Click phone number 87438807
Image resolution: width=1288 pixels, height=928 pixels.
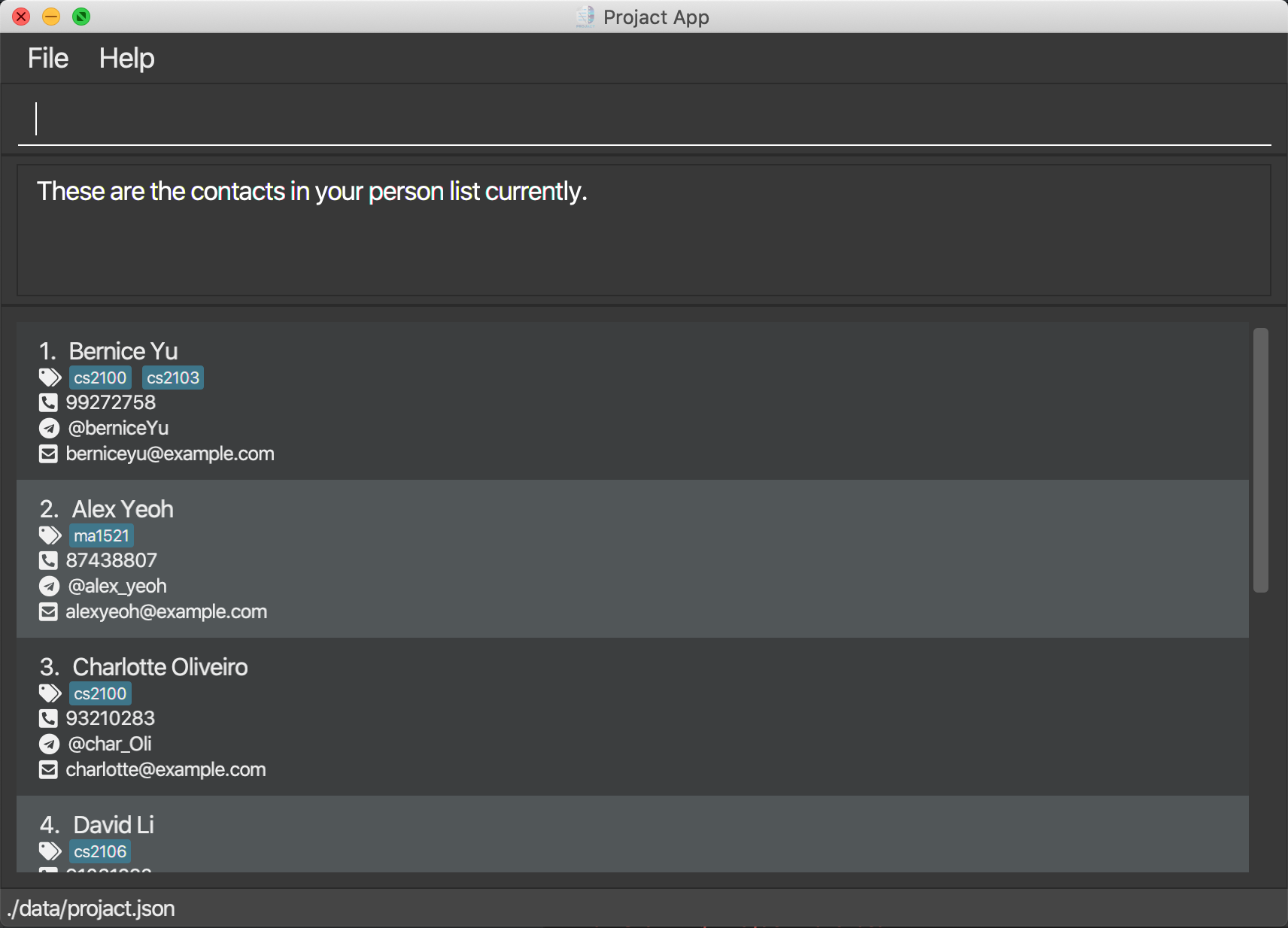tap(111, 560)
